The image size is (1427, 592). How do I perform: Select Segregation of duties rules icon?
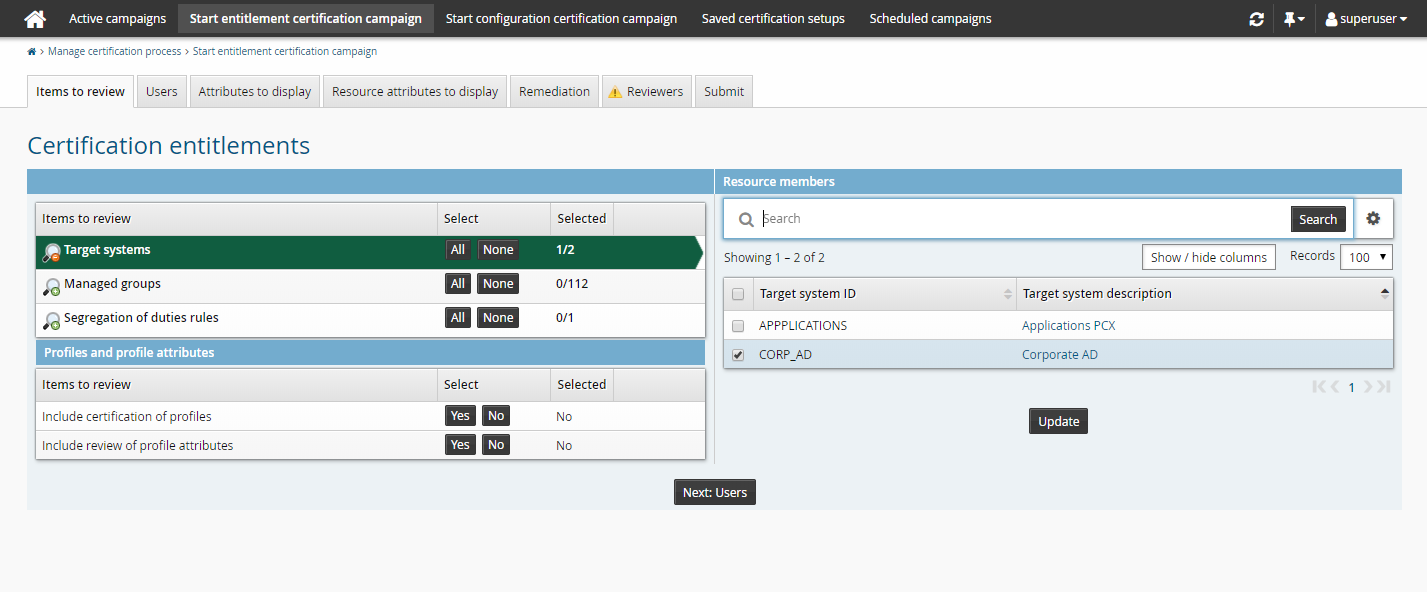click(x=52, y=321)
